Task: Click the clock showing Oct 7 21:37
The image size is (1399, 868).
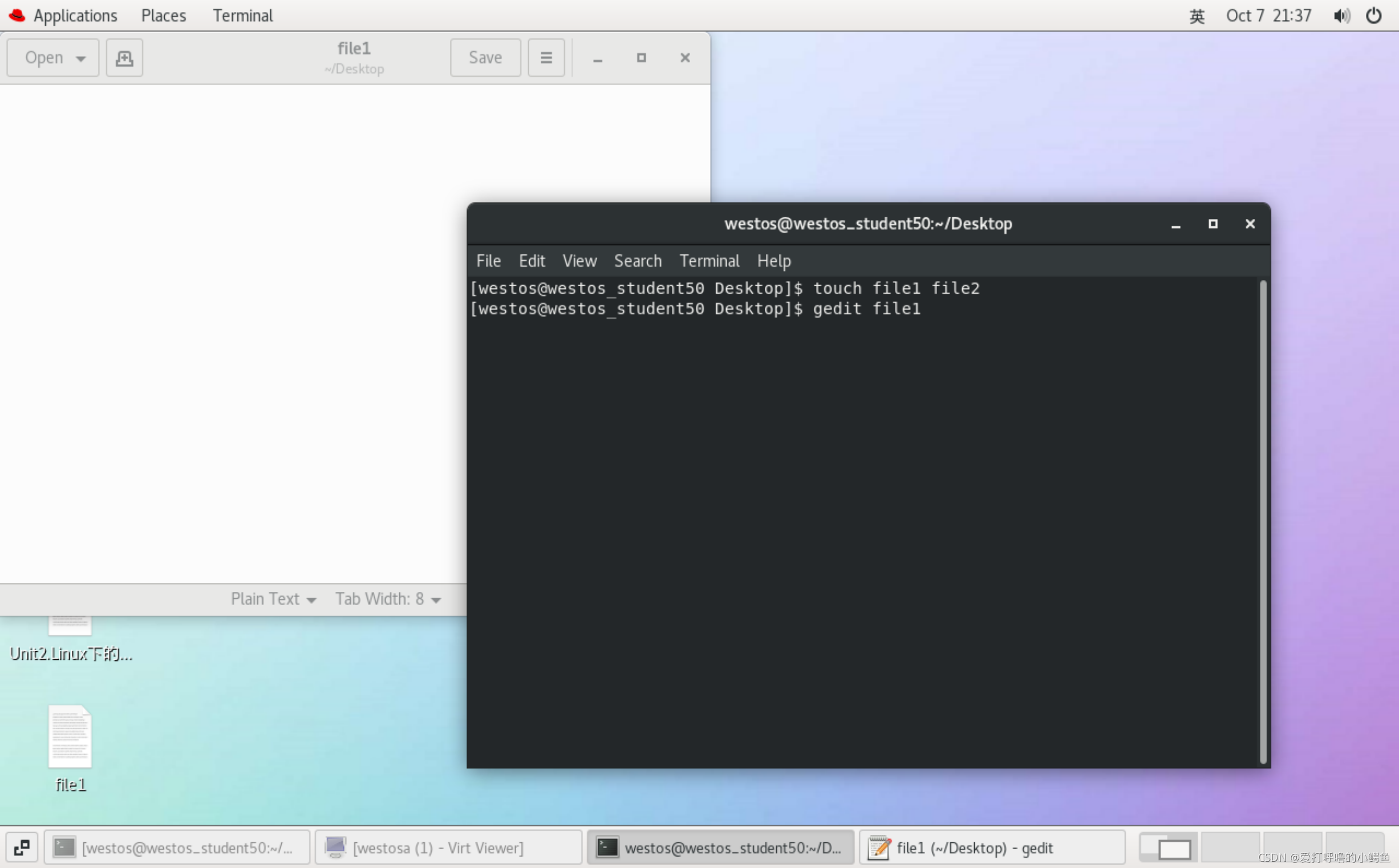Action: point(1269,15)
